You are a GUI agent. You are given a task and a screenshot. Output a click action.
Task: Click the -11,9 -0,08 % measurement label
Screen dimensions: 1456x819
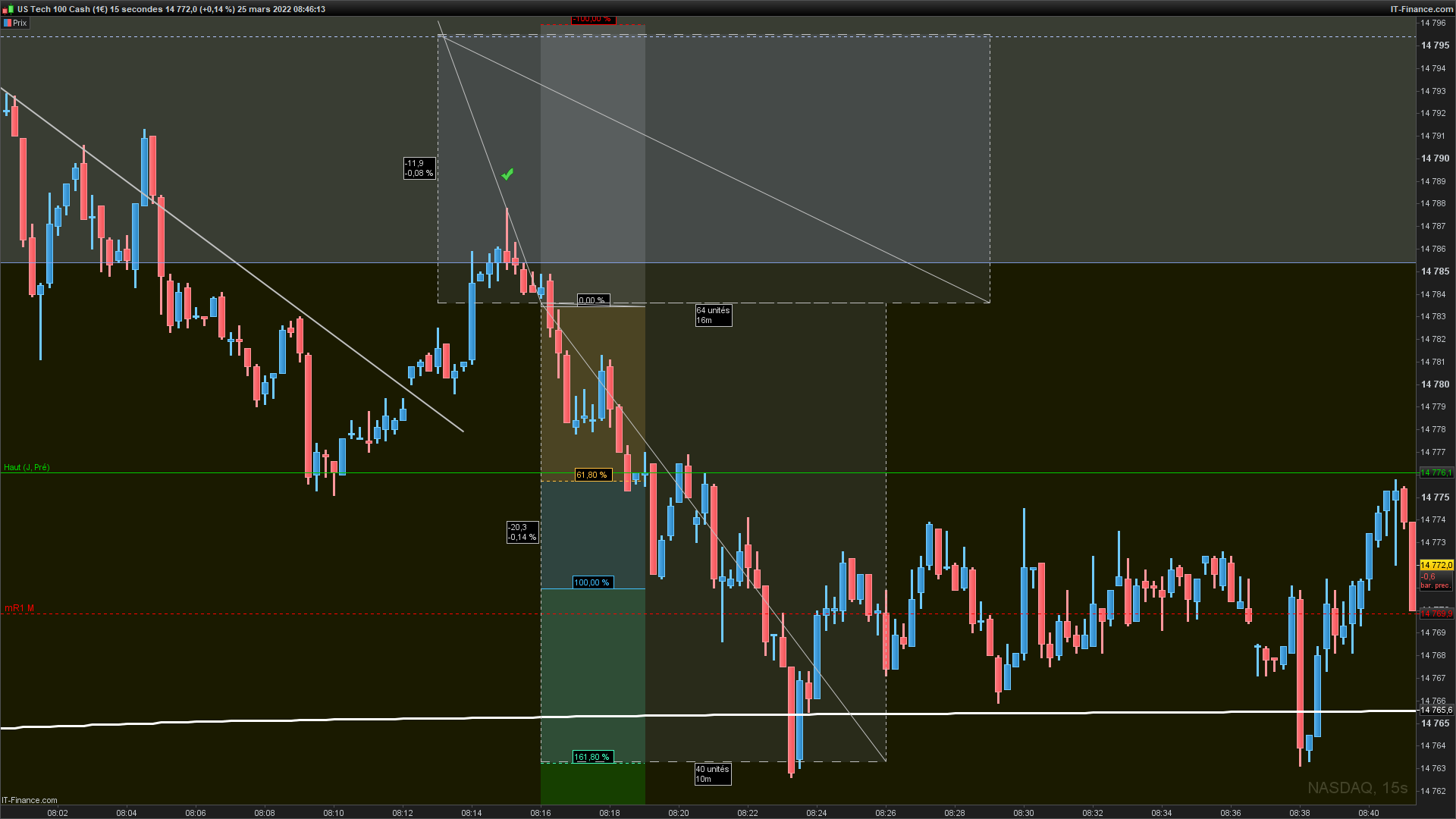click(419, 168)
